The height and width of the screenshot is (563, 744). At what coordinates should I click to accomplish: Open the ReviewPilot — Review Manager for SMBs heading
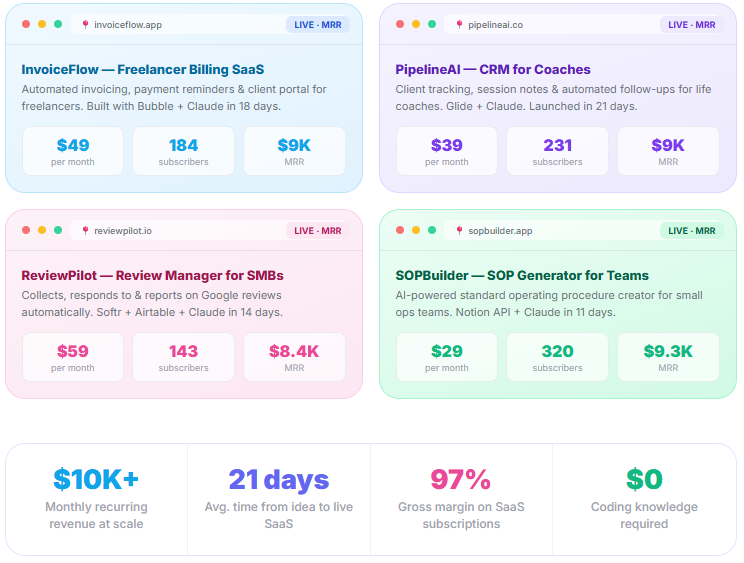(152, 276)
